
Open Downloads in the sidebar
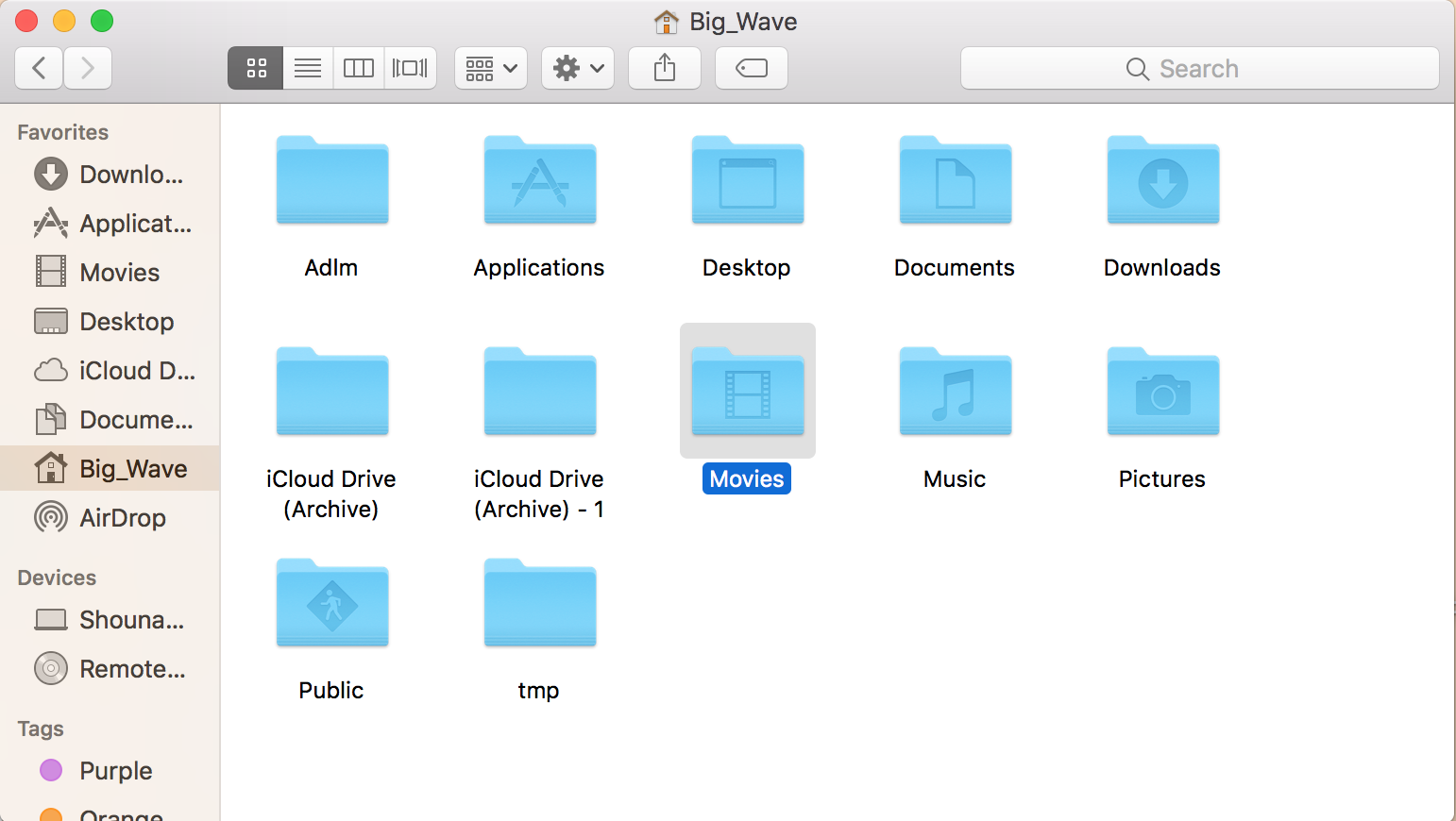110,175
